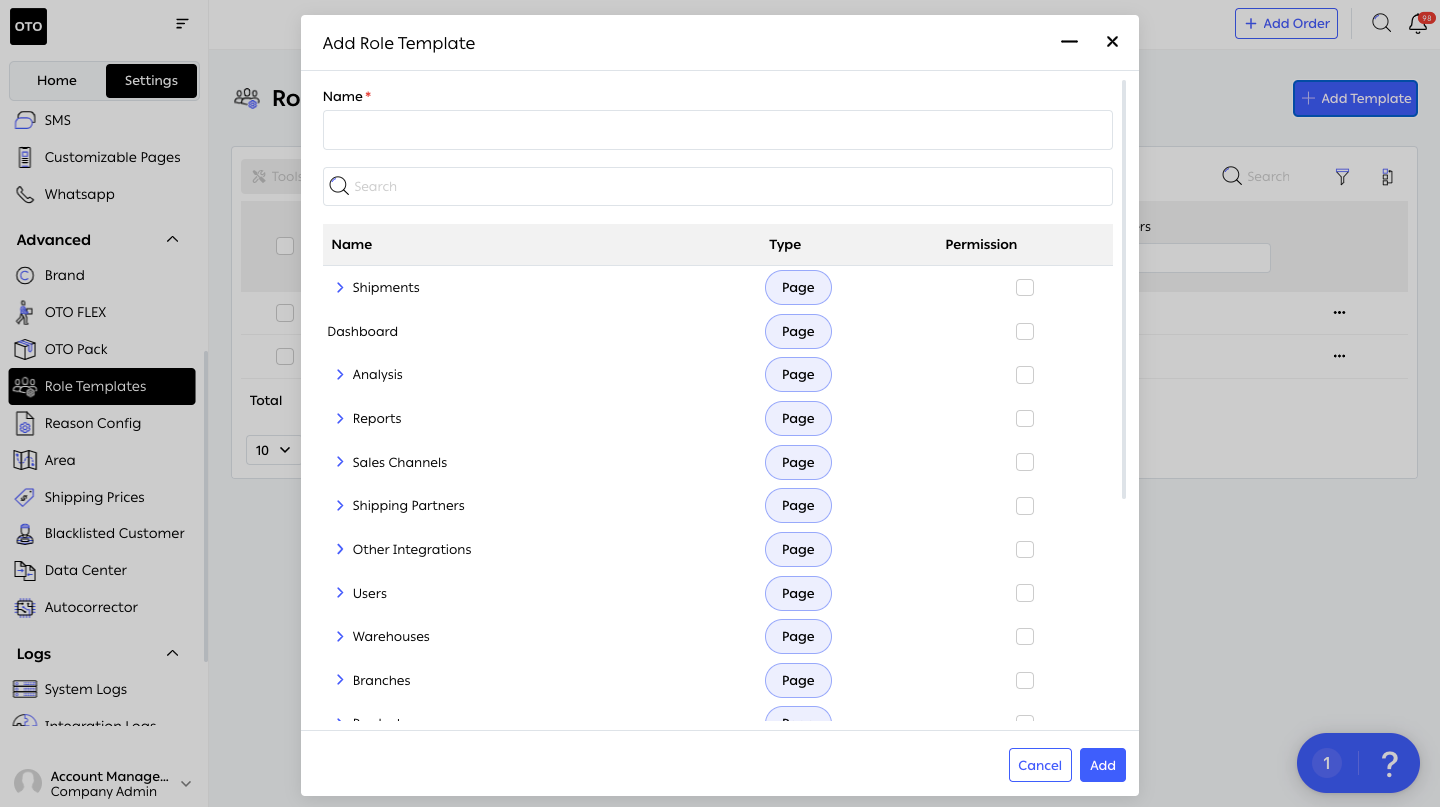The image size is (1440, 807).
Task: Enable the Shipments permission checkbox
Action: 1024,288
